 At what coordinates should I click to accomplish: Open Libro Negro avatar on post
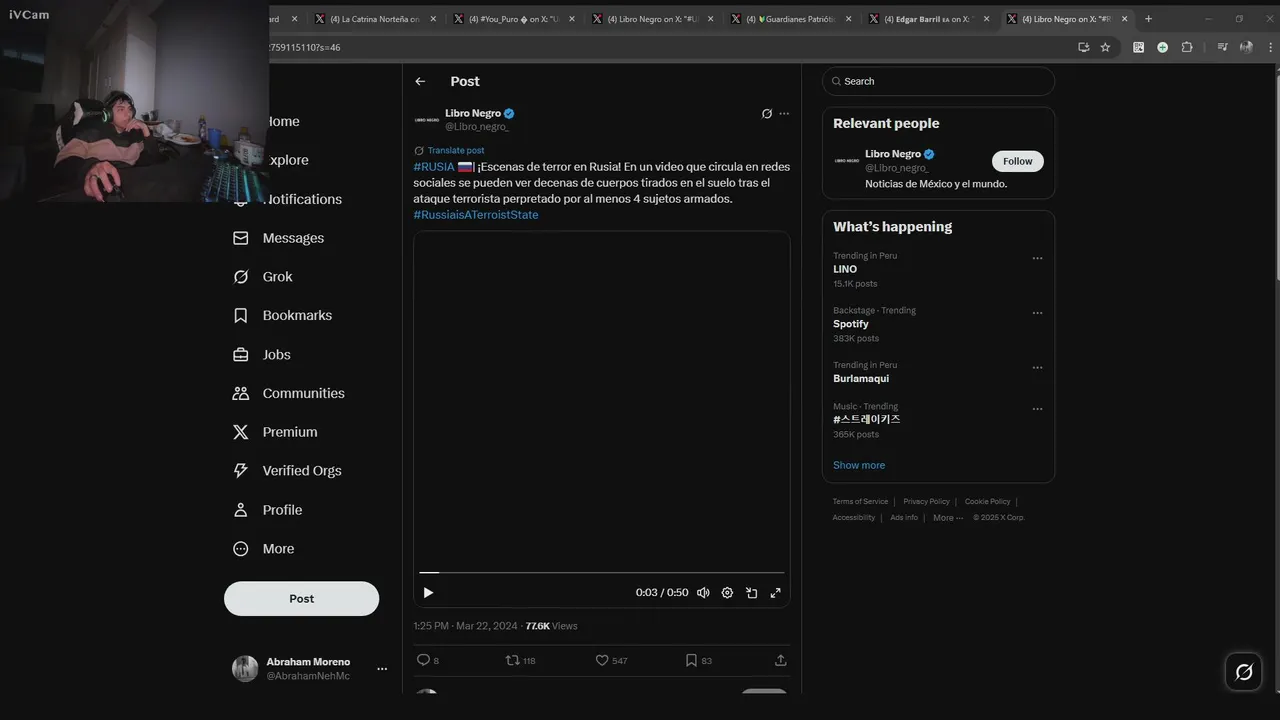click(427, 120)
